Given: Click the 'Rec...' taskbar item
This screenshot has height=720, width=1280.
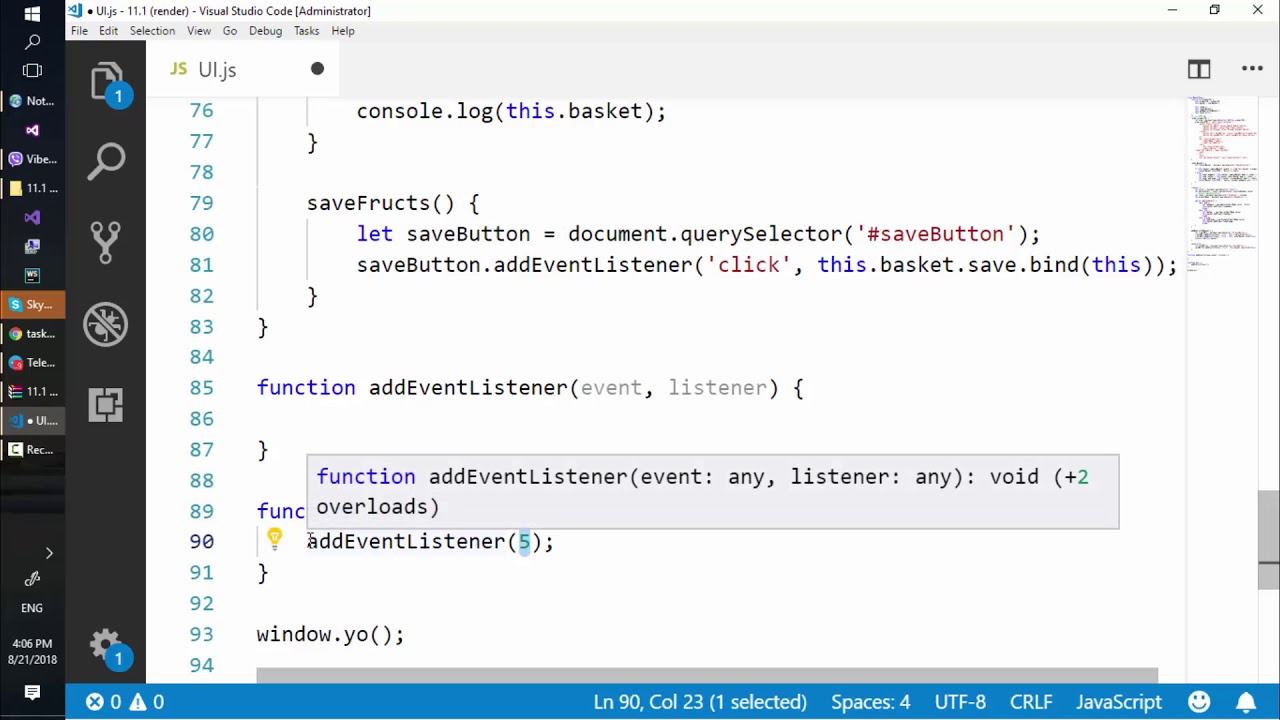Looking at the screenshot, I should [32, 449].
